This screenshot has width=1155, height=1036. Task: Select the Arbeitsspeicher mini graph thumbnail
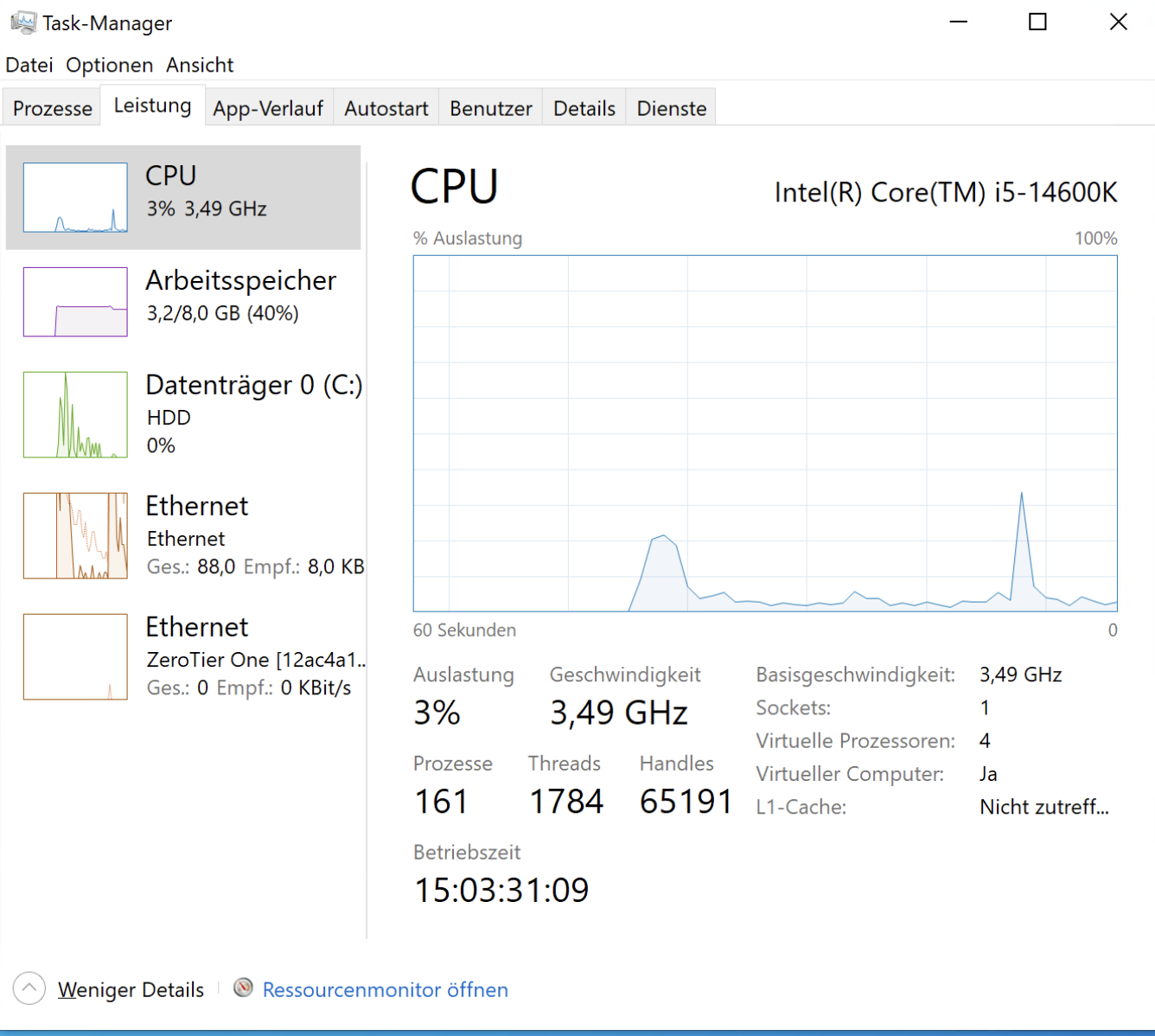coord(75,302)
